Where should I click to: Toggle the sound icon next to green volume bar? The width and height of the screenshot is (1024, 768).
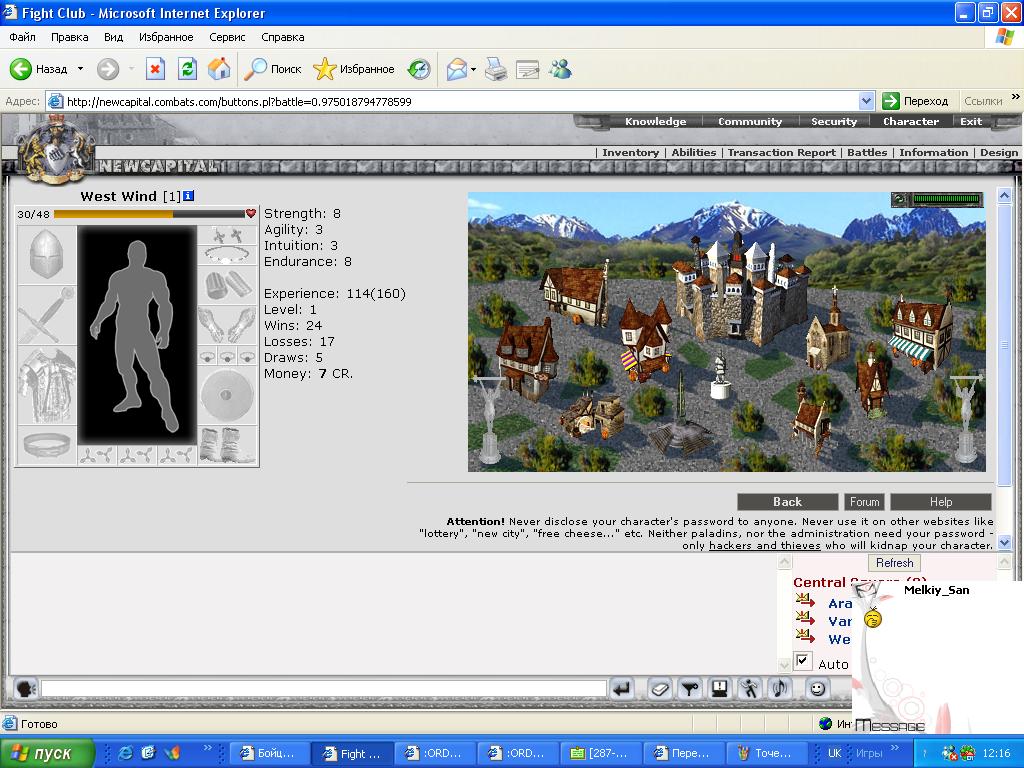900,199
